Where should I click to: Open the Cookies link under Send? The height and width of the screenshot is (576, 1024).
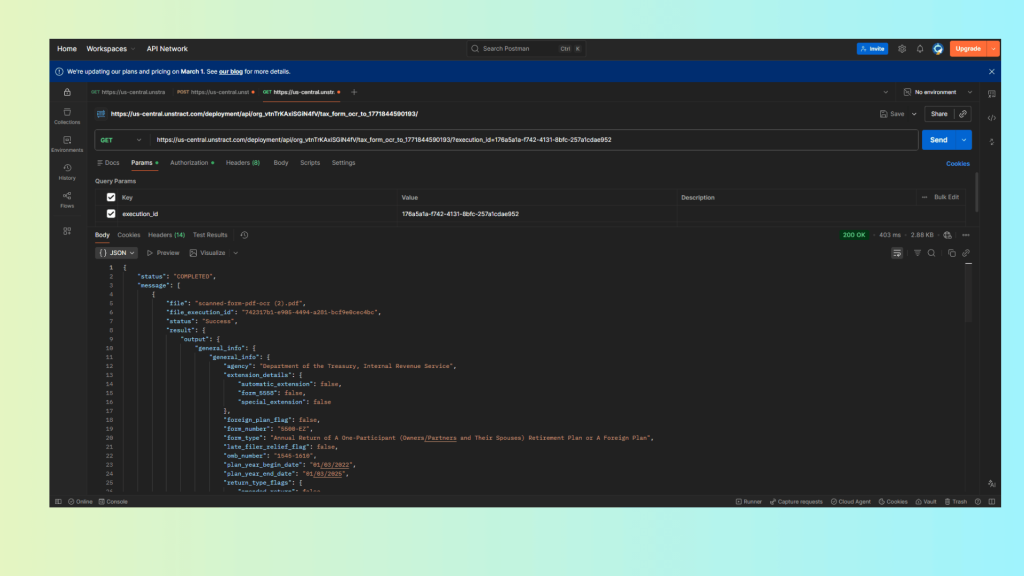(957, 163)
